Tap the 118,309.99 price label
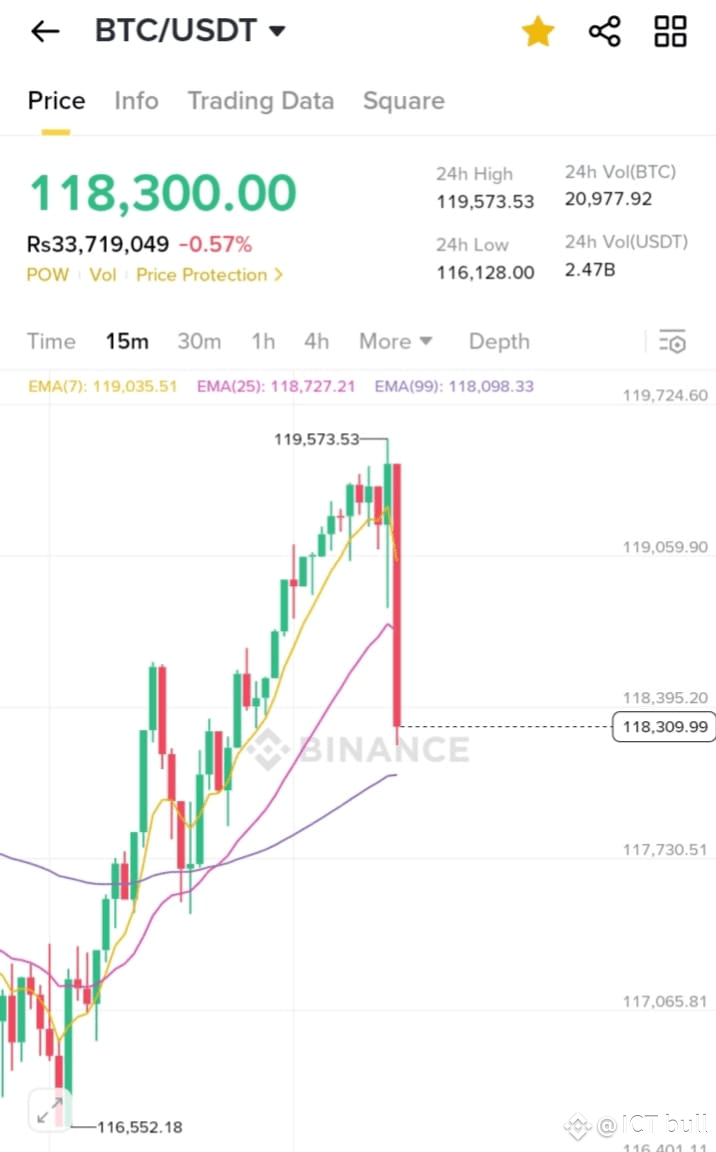The width and height of the screenshot is (716, 1152). [663, 727]
